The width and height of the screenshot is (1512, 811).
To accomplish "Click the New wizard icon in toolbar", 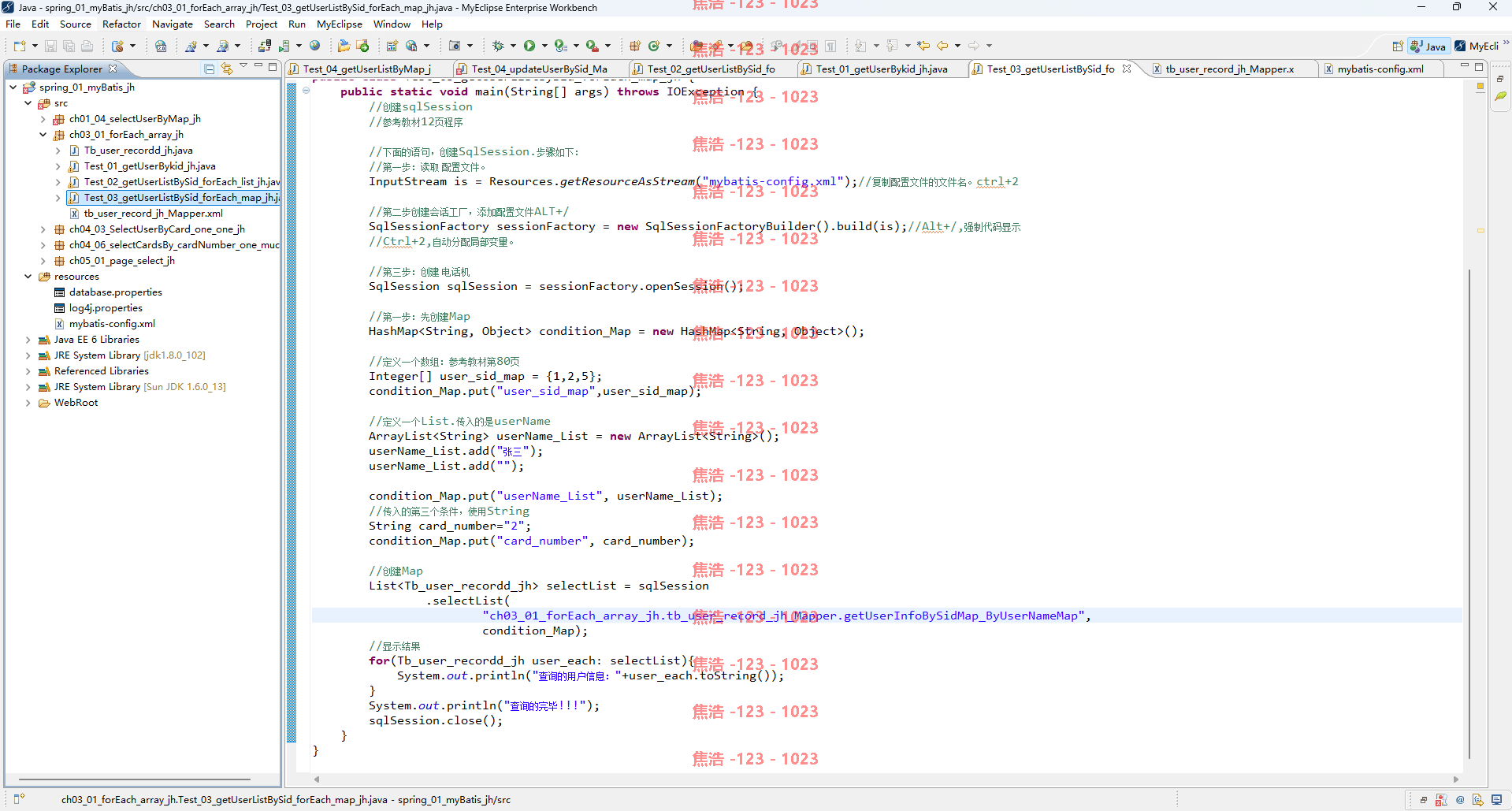I will [x=20, y=47].
